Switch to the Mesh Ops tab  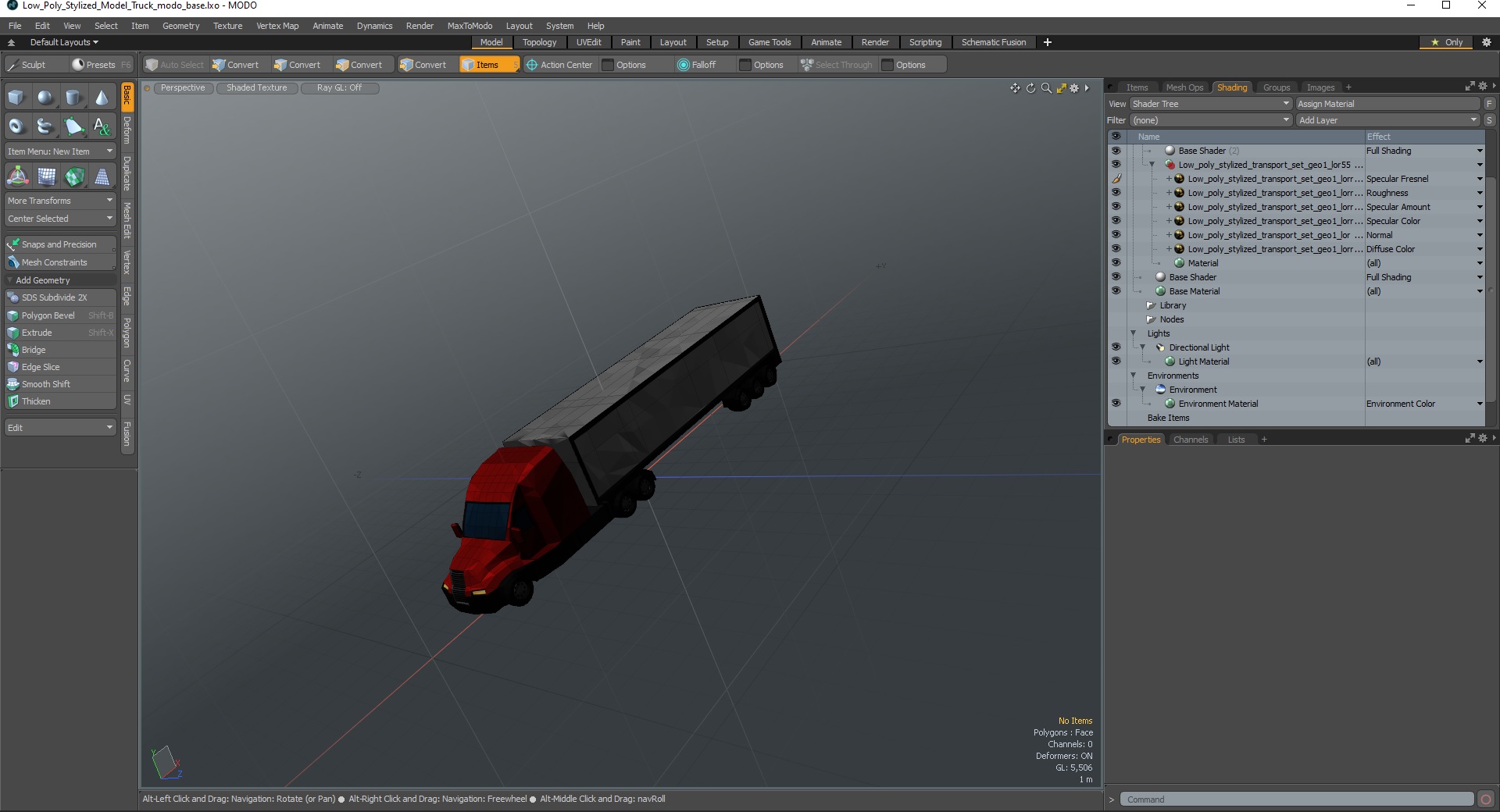tap(1184, 87)
